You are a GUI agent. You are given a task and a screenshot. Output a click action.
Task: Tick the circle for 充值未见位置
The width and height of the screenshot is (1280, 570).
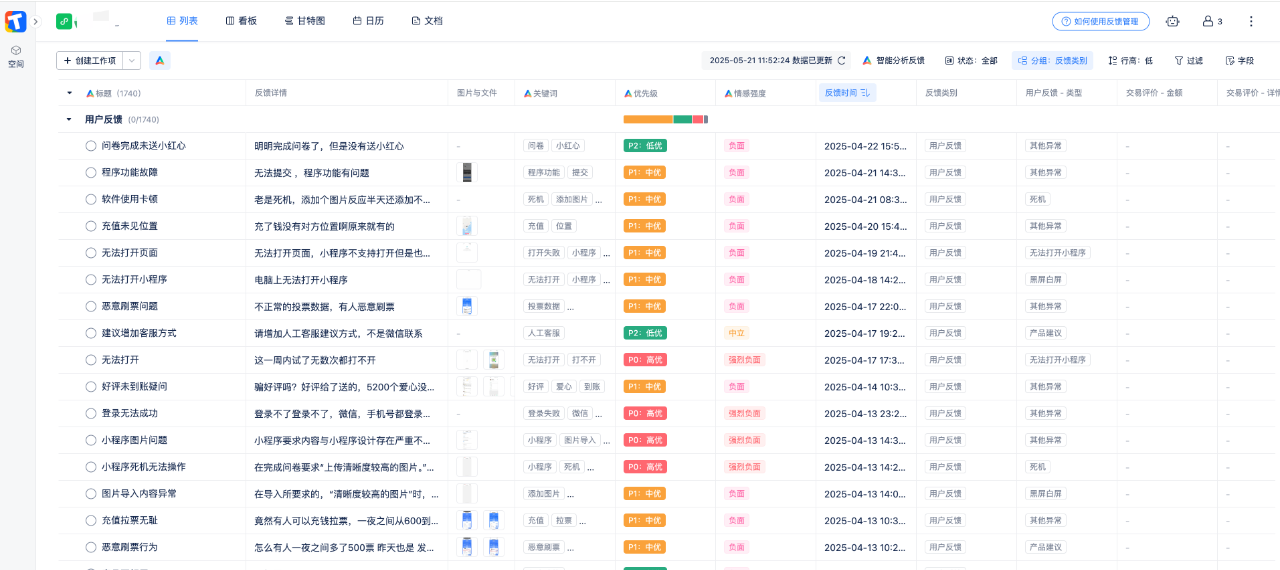[91, 226]
